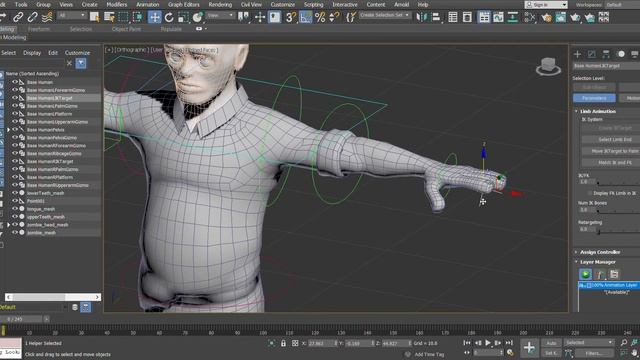640x360 pixels.
Task: Toggle 3D Snaps icon
Action: [x=290, y=17]
